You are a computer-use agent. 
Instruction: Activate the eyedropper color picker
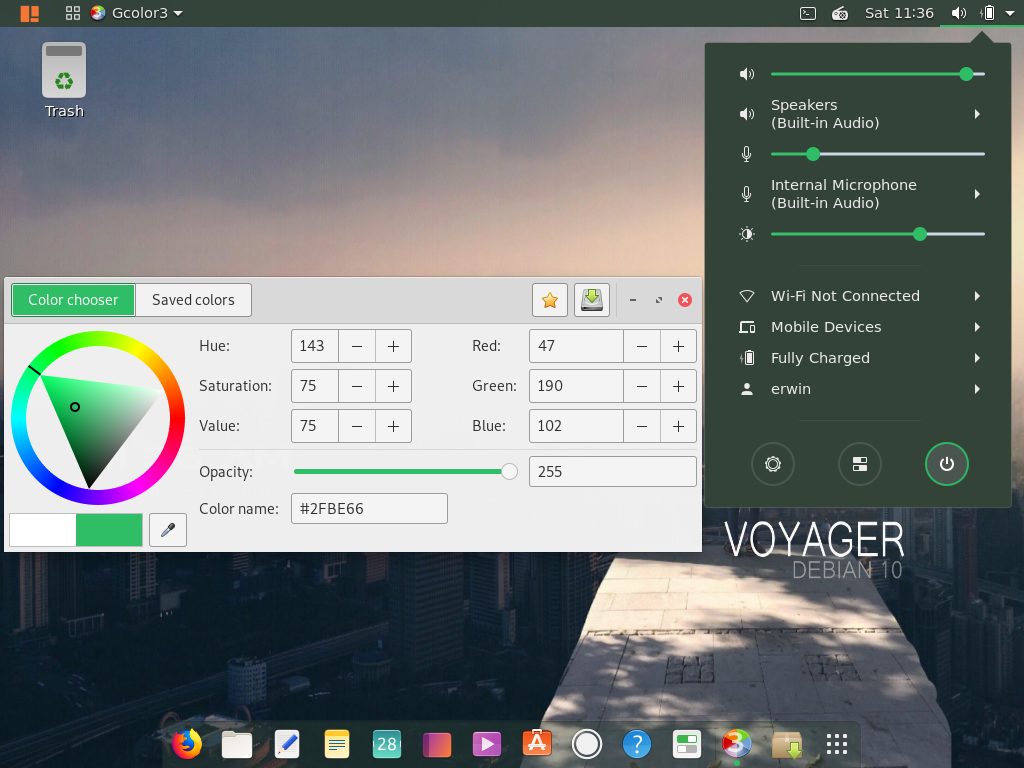[x=168, y=530]
